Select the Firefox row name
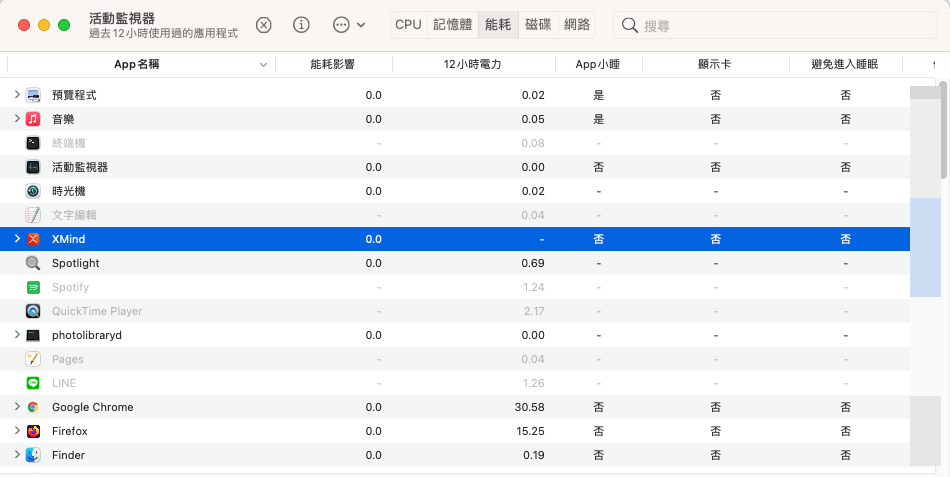 click(x=70, y=431)
